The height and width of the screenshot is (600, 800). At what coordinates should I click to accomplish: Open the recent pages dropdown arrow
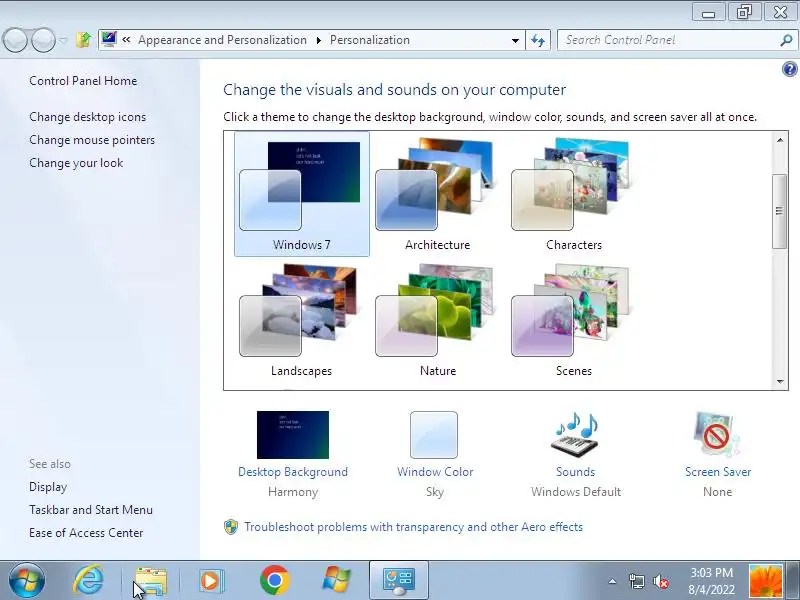pos(63,40)
